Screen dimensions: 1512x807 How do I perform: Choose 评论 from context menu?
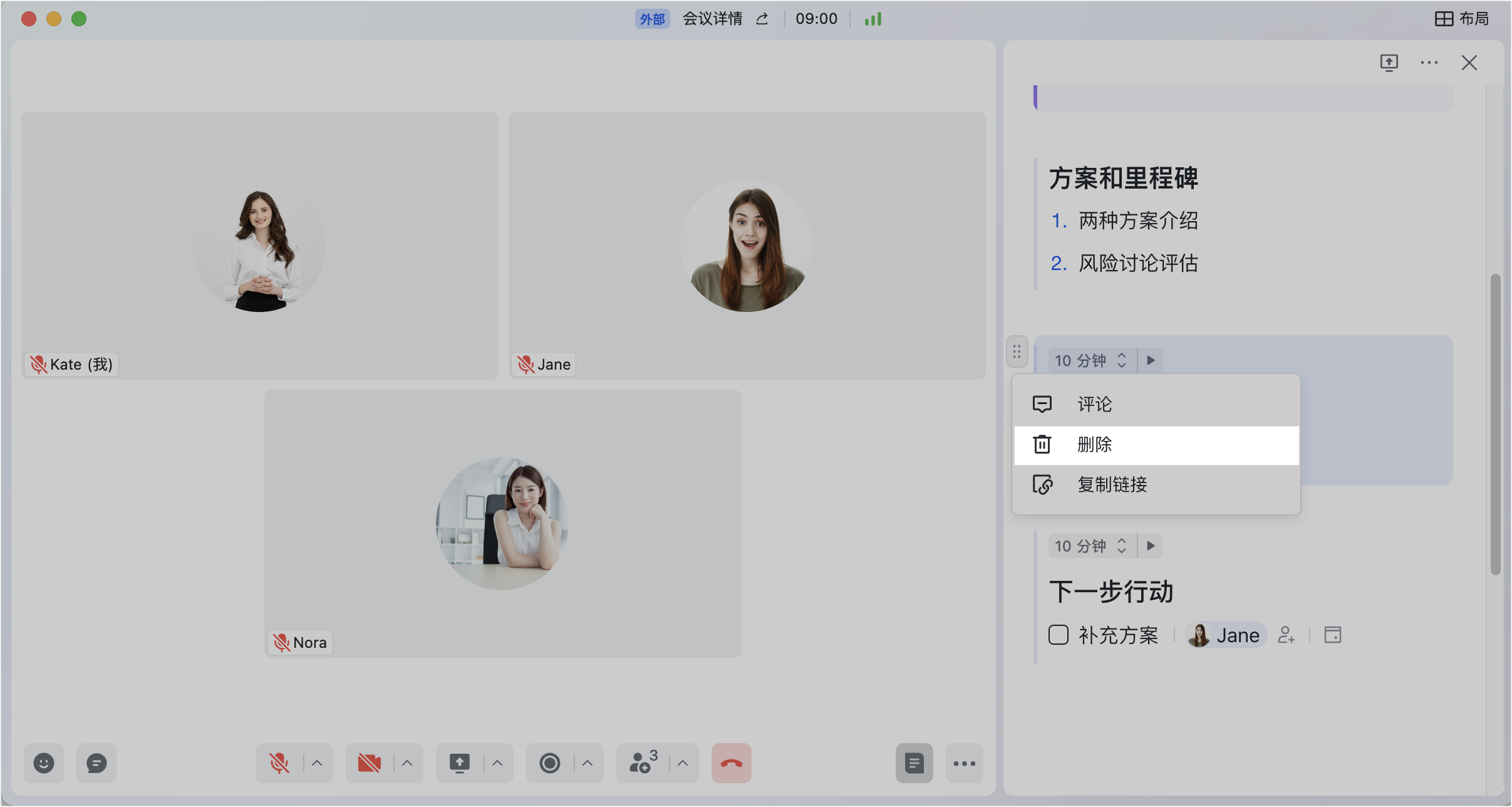pos(1156,404)
